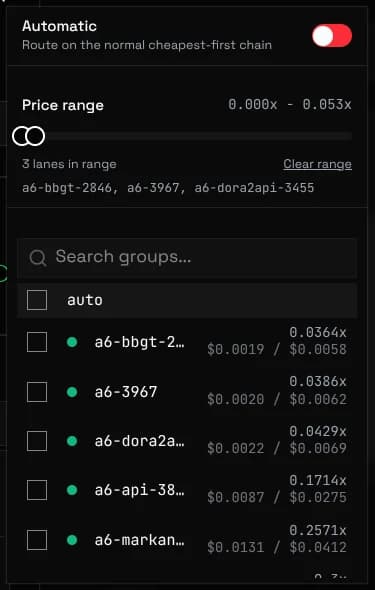The image size is (375, 590).
Task: Click green status dot of a6-api-38 lane
Action: [x=72, y=490]
